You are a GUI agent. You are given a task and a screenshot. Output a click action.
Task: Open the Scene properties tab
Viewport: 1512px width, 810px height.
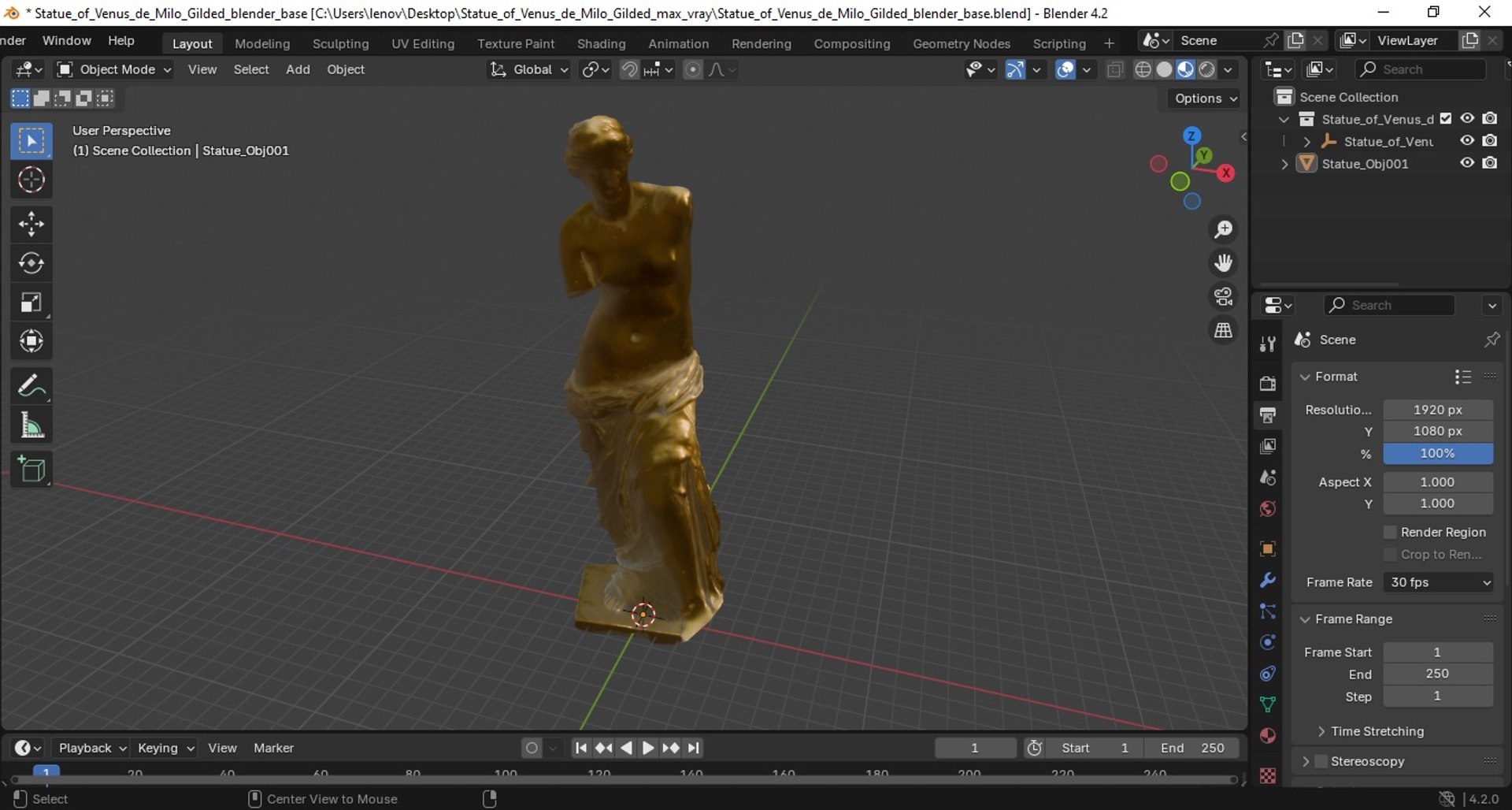point(1268,477)
